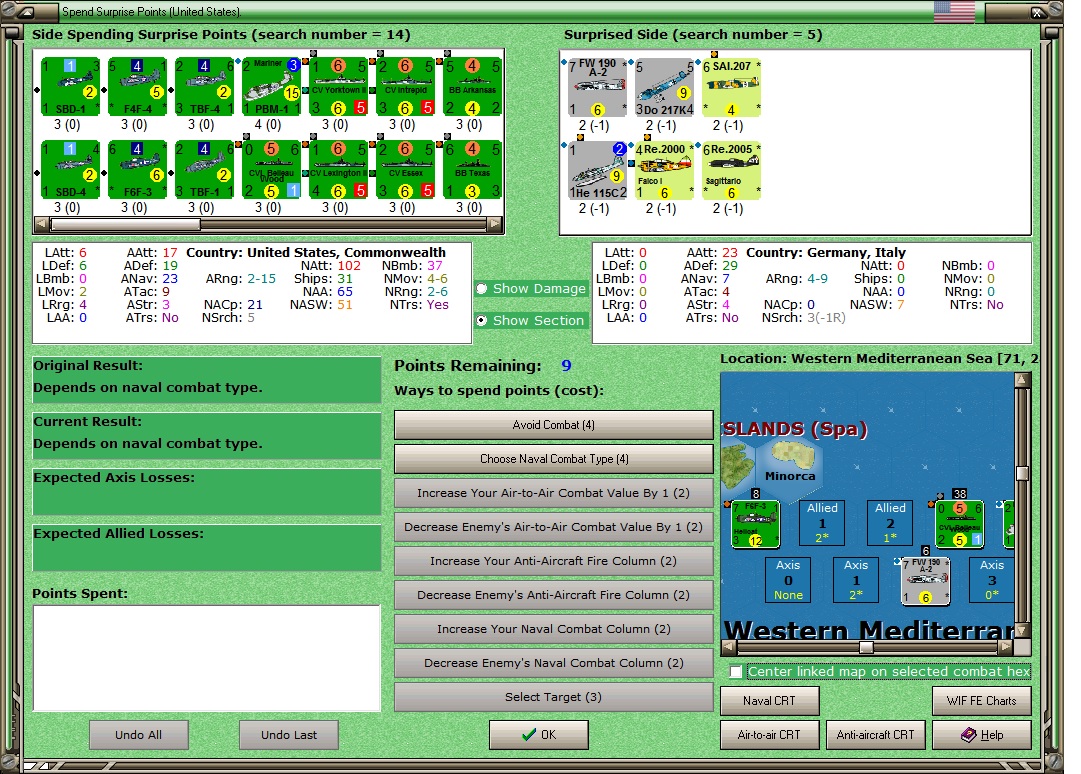Click the Axis 3 sea box section
The height and width of the screenshot is (774, 1081).
(x=991, y=580)
